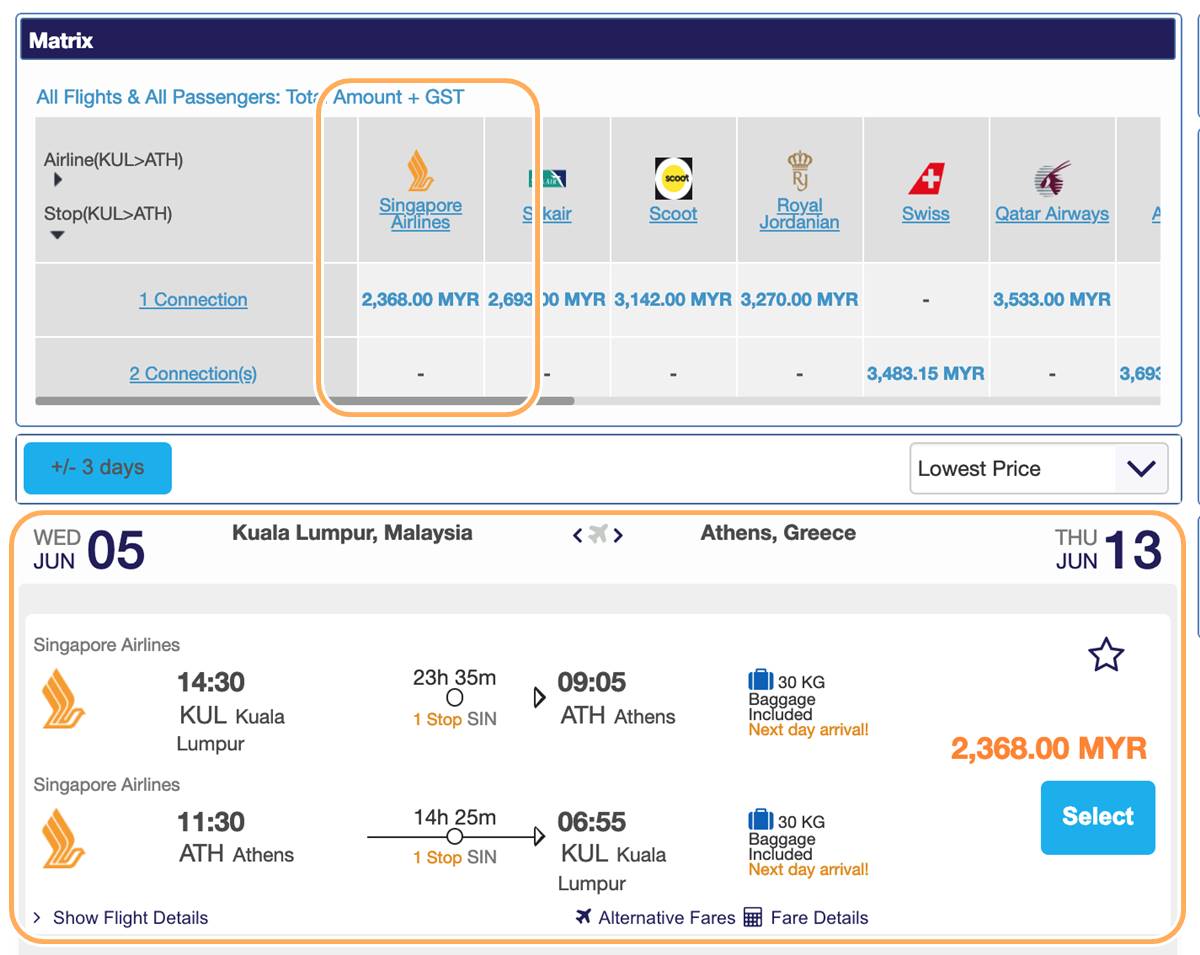The height and width of the screenshot is (955, 1200).
Task: Open the 1 Connection row link
Action: coord(193,299)
